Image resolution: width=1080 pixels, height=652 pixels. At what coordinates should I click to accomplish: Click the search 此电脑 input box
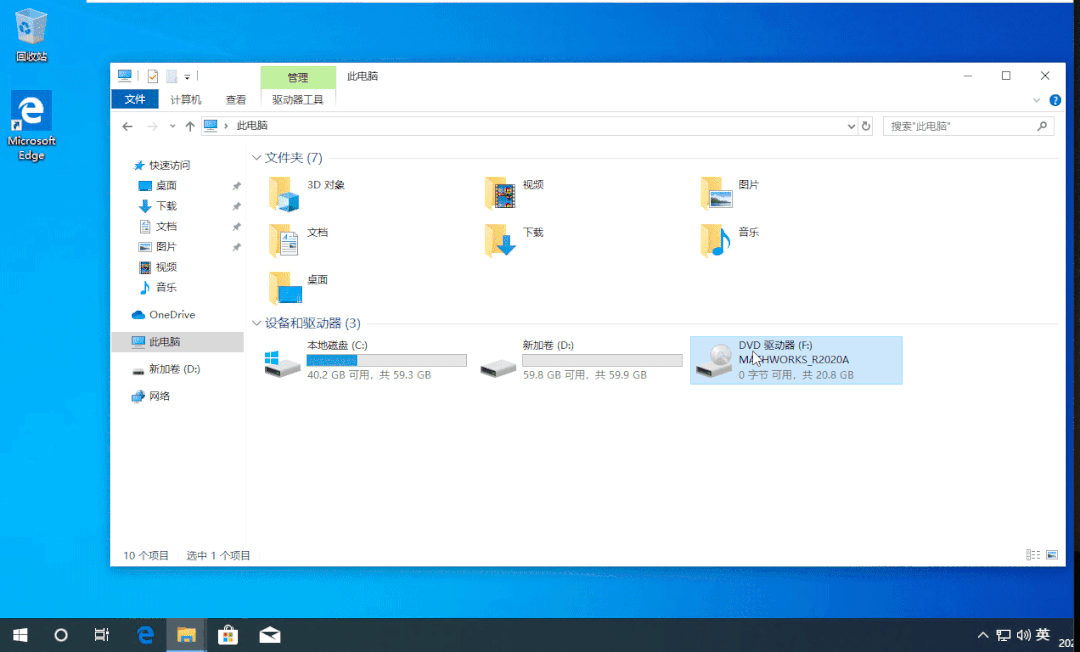958,126
